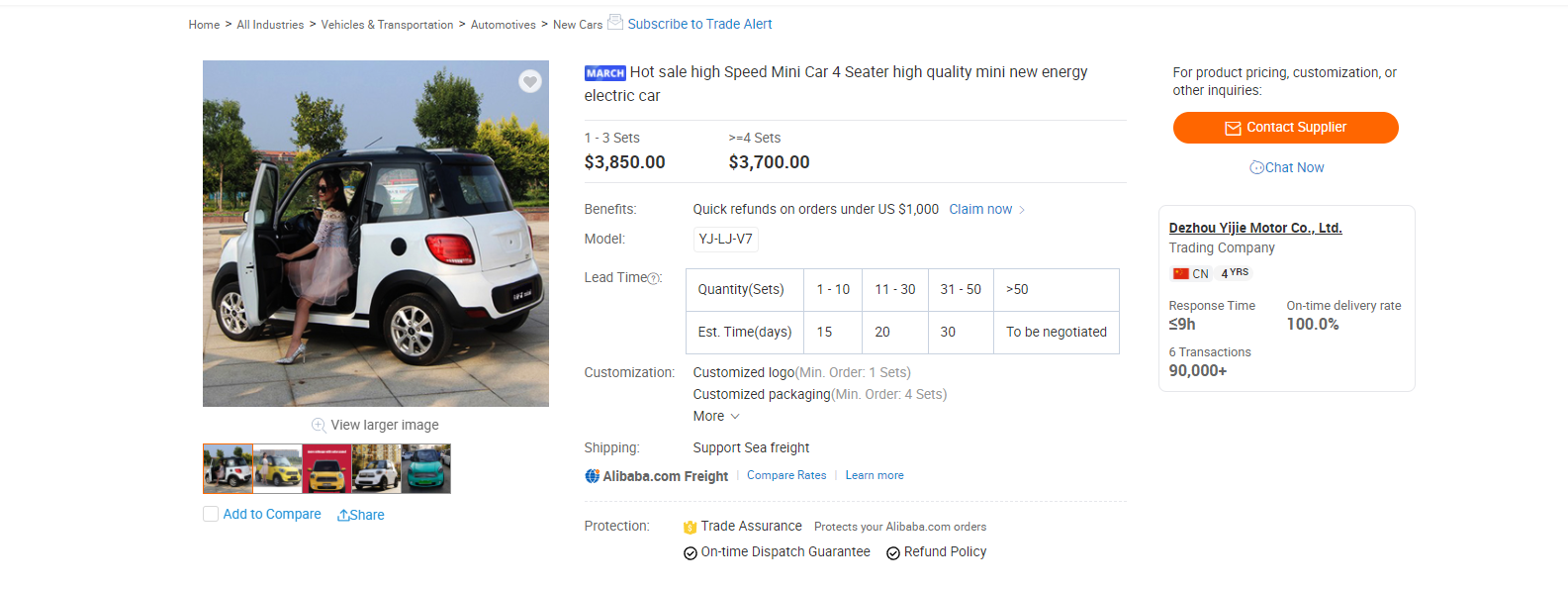Open the Automotives breadcrumb
Viewport: 1568px width, 589px height.
[503, 25]
